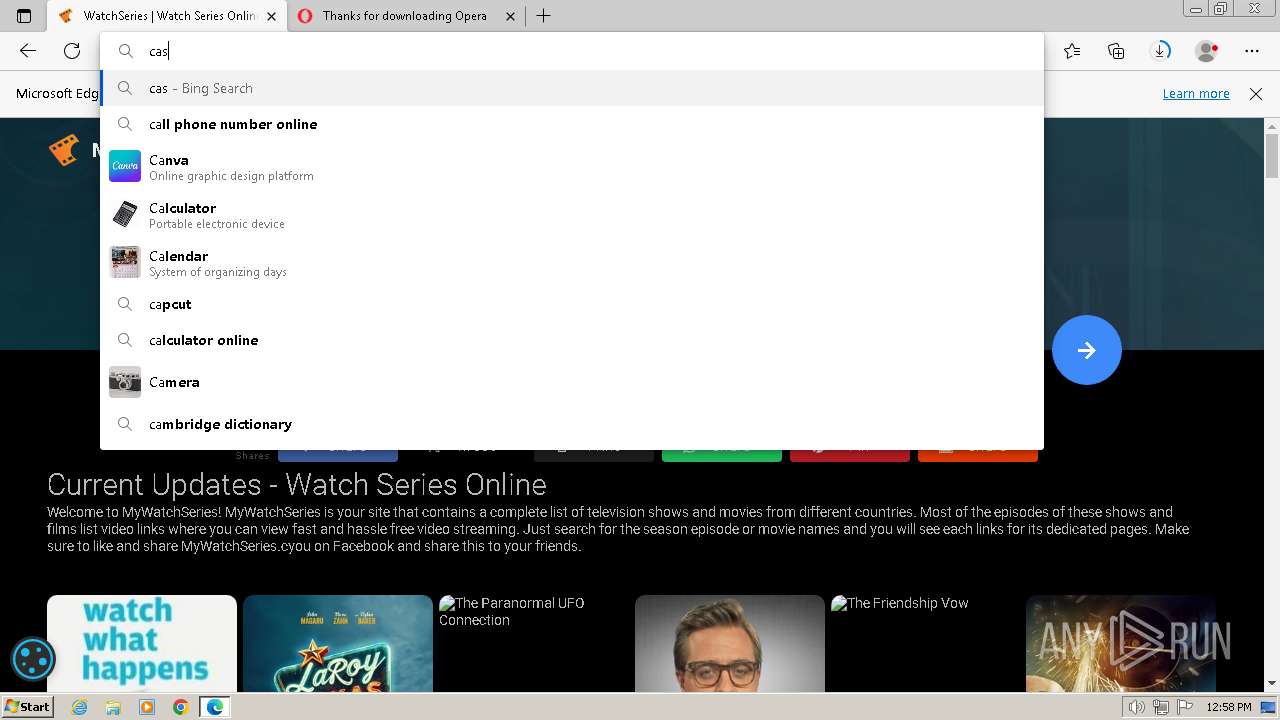The image size is (1280, 720).
Task: Close the Opera download tab
Action: click(x=511, y=16)
